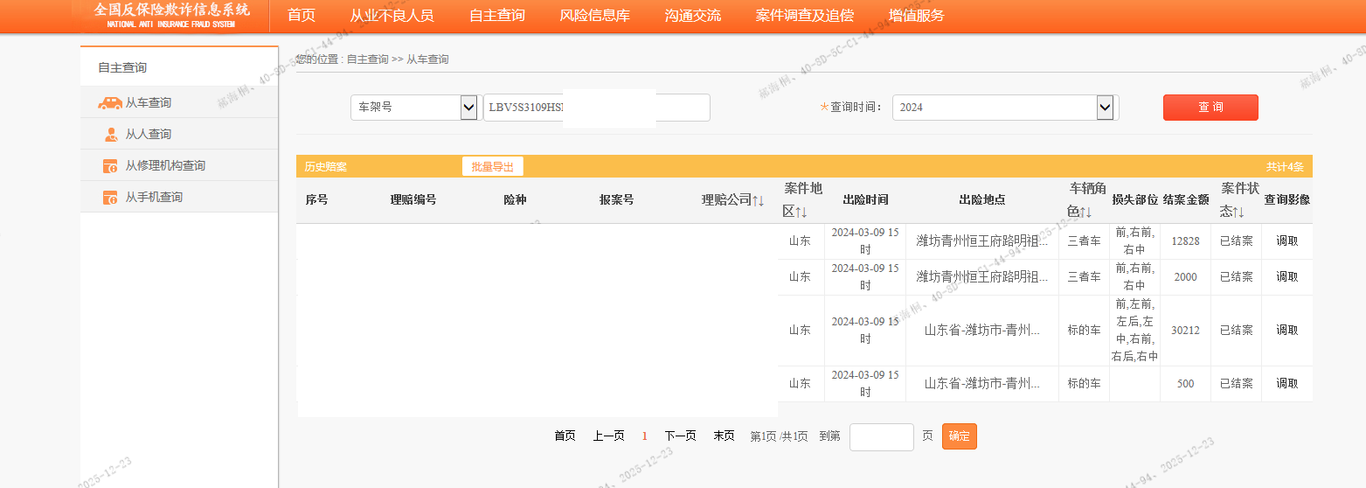Sort by 理赔公司 using its arrows icon
Viewport: 1366px width, 488px height.
click(x=758, y=200)
